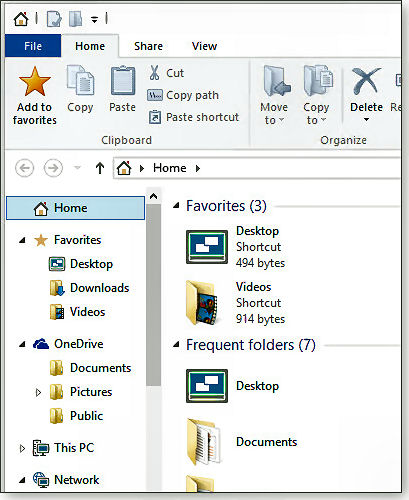Click the Properties icon in quick access toolbar
Image resolution: width=409 pixels, height=500 pixels.
tap(54, 19)
